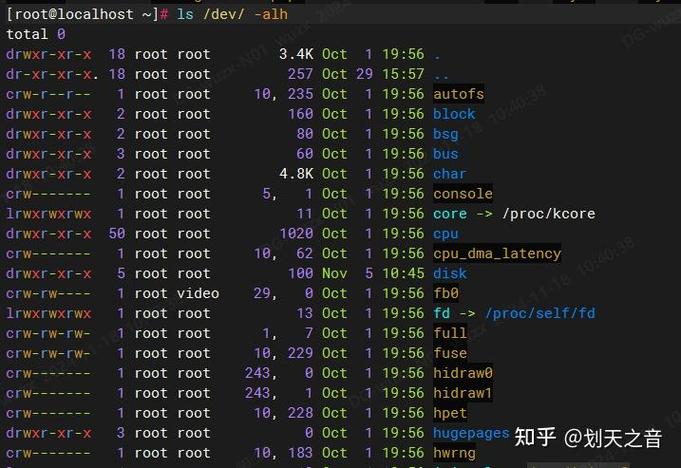Click 'crw-r--r--' permissions of autofs
The width and height of the screenshot is (681, 468).
(x=49, y=94)
